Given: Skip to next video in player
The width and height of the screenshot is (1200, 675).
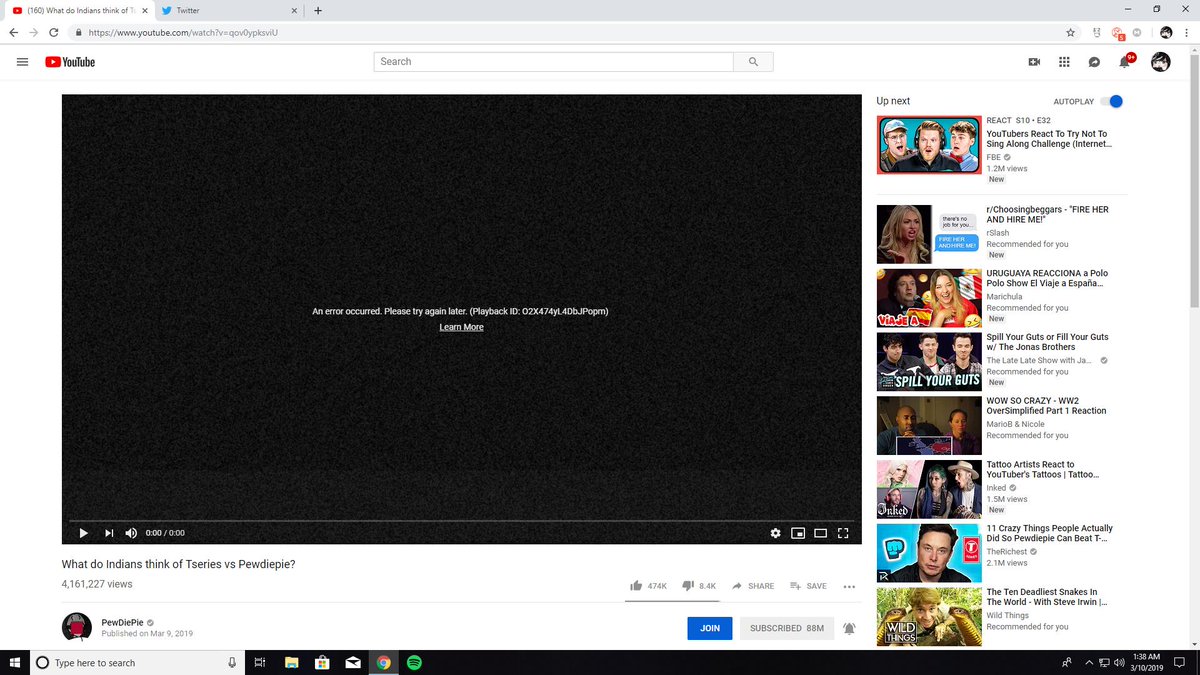Looking at the screenshot, I should 109,533.
